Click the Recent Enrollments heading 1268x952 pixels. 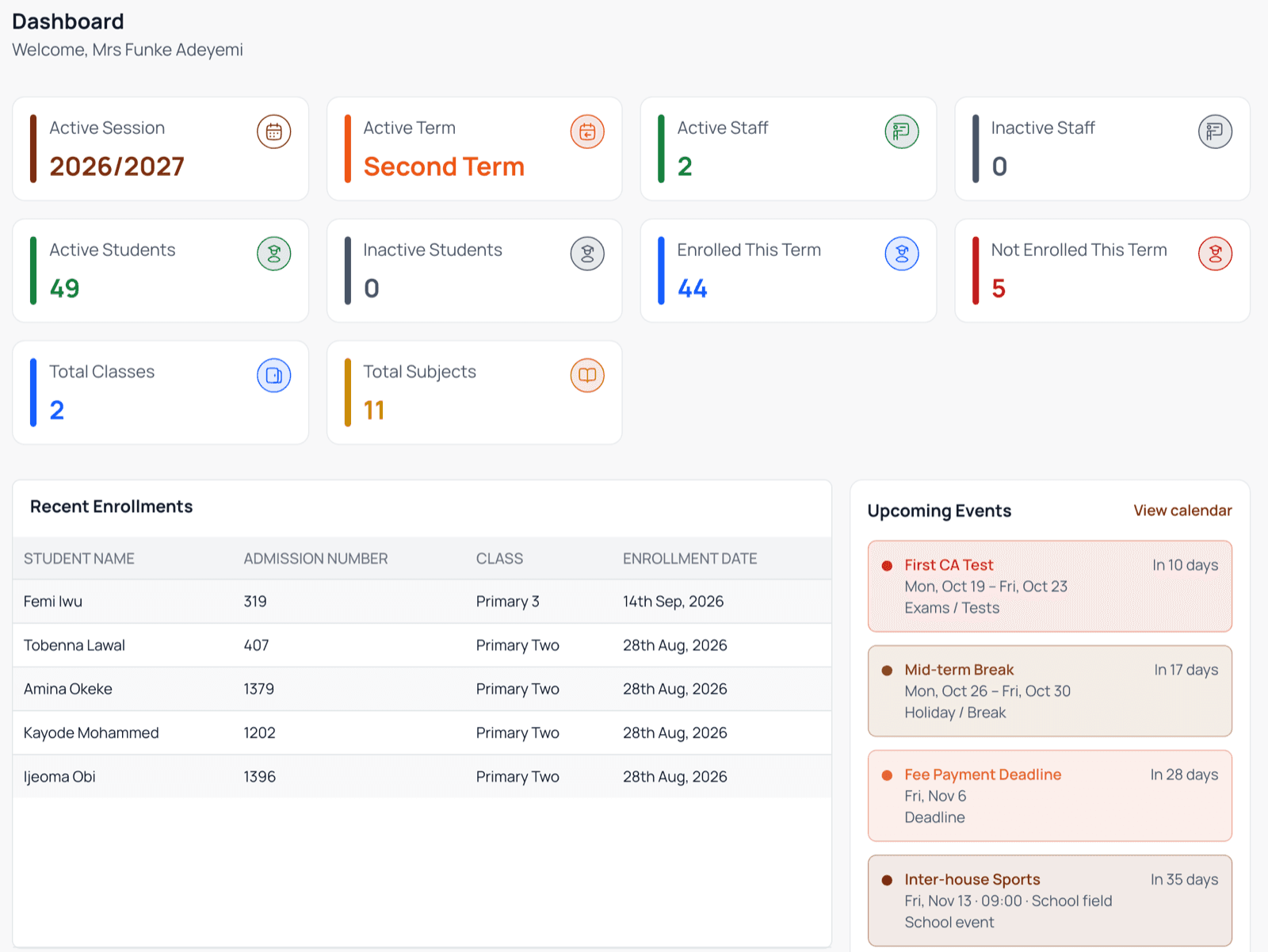[x=112, y=507]
